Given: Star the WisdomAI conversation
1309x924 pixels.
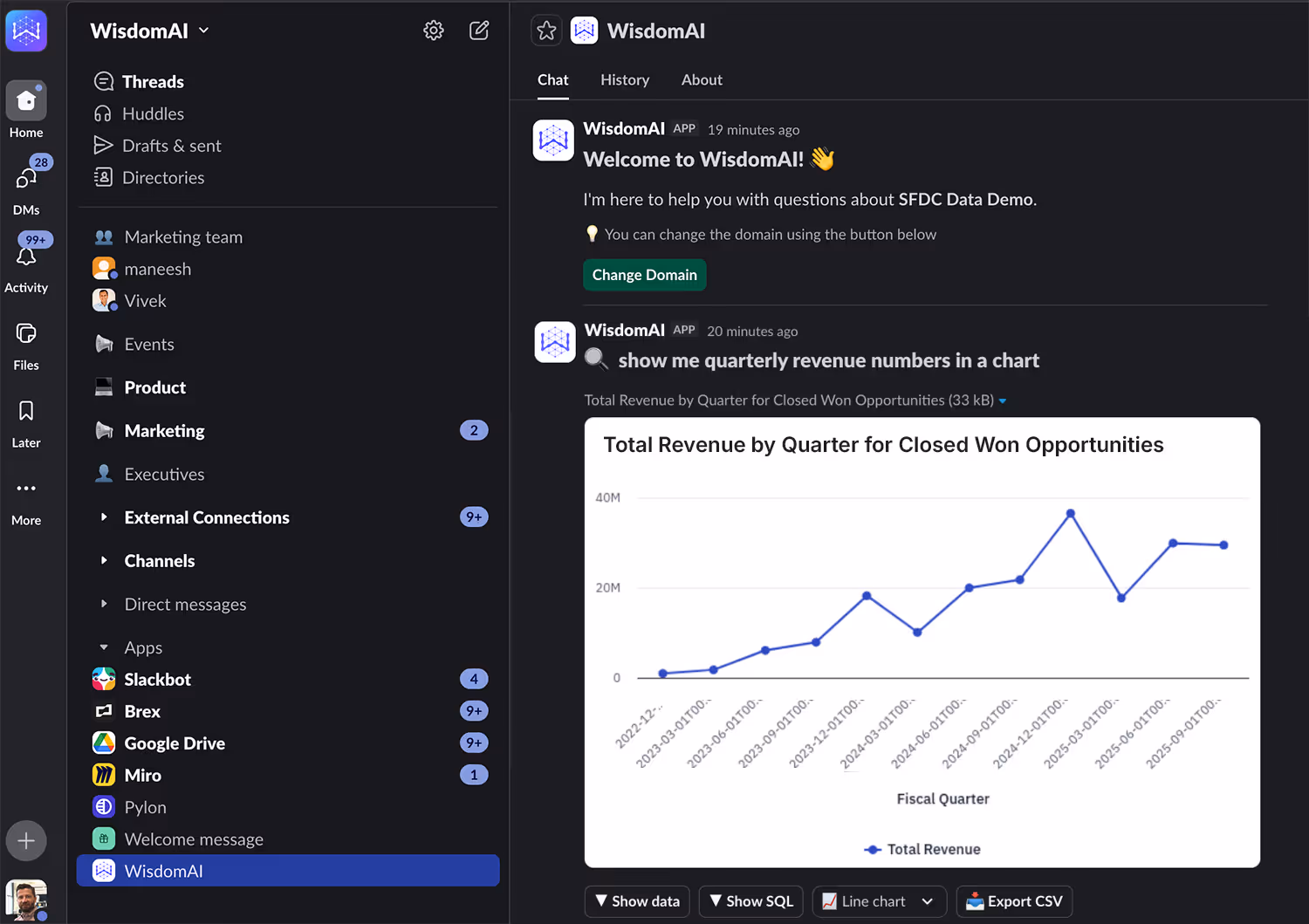Looking at the screenshot, I should tap(546, 30).
